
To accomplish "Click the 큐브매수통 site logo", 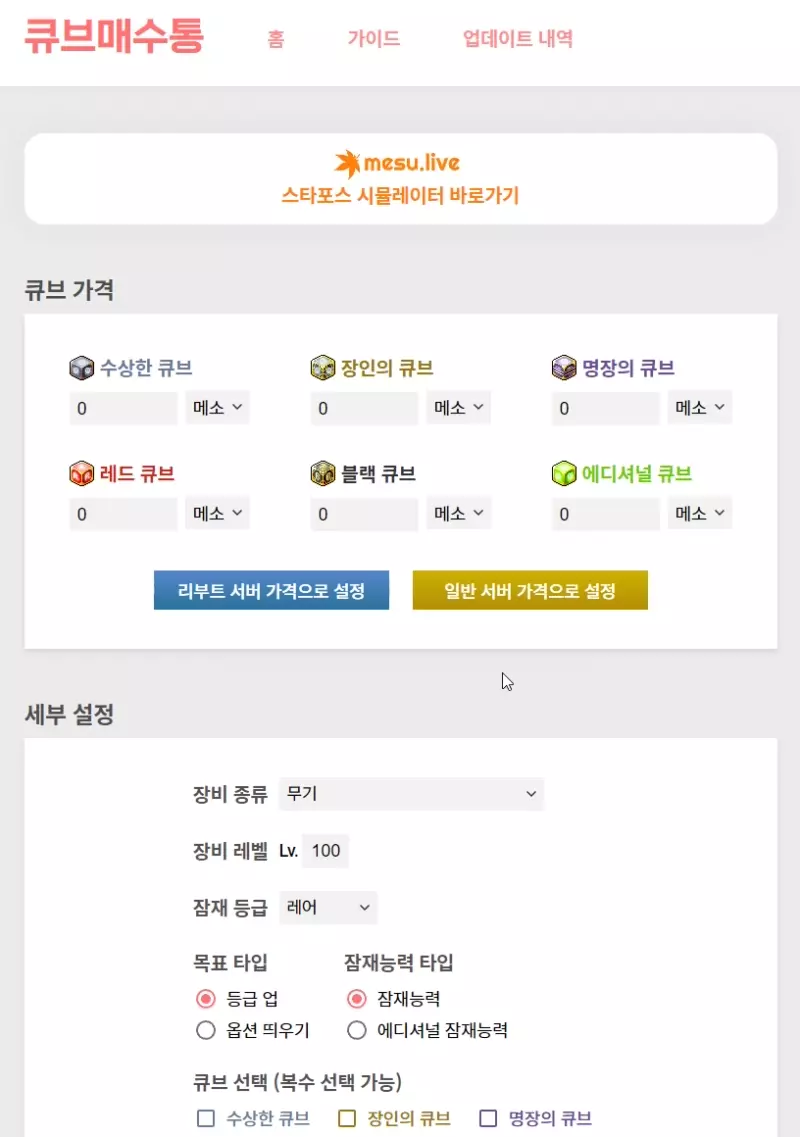I will [x=114, y=38].
